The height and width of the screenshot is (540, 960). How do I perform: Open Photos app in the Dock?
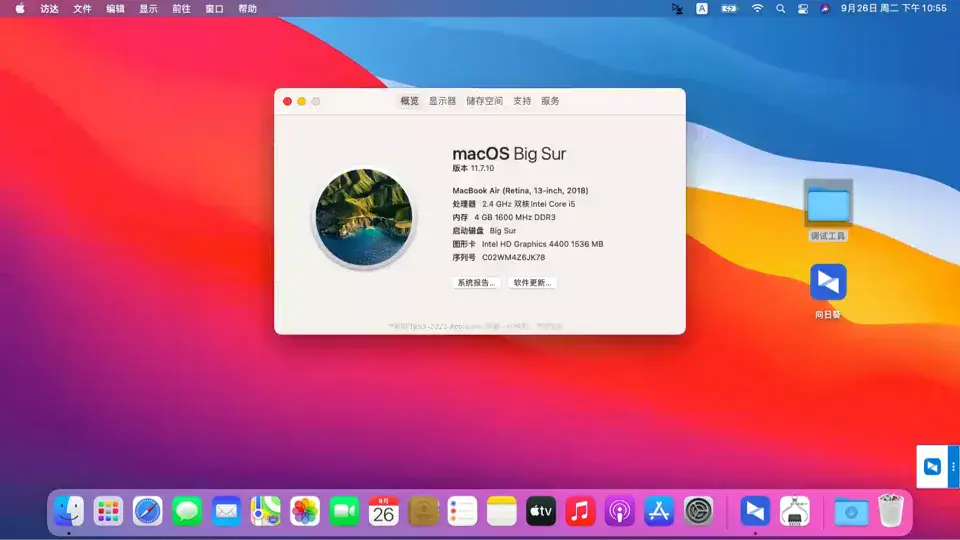pos(305,511)
